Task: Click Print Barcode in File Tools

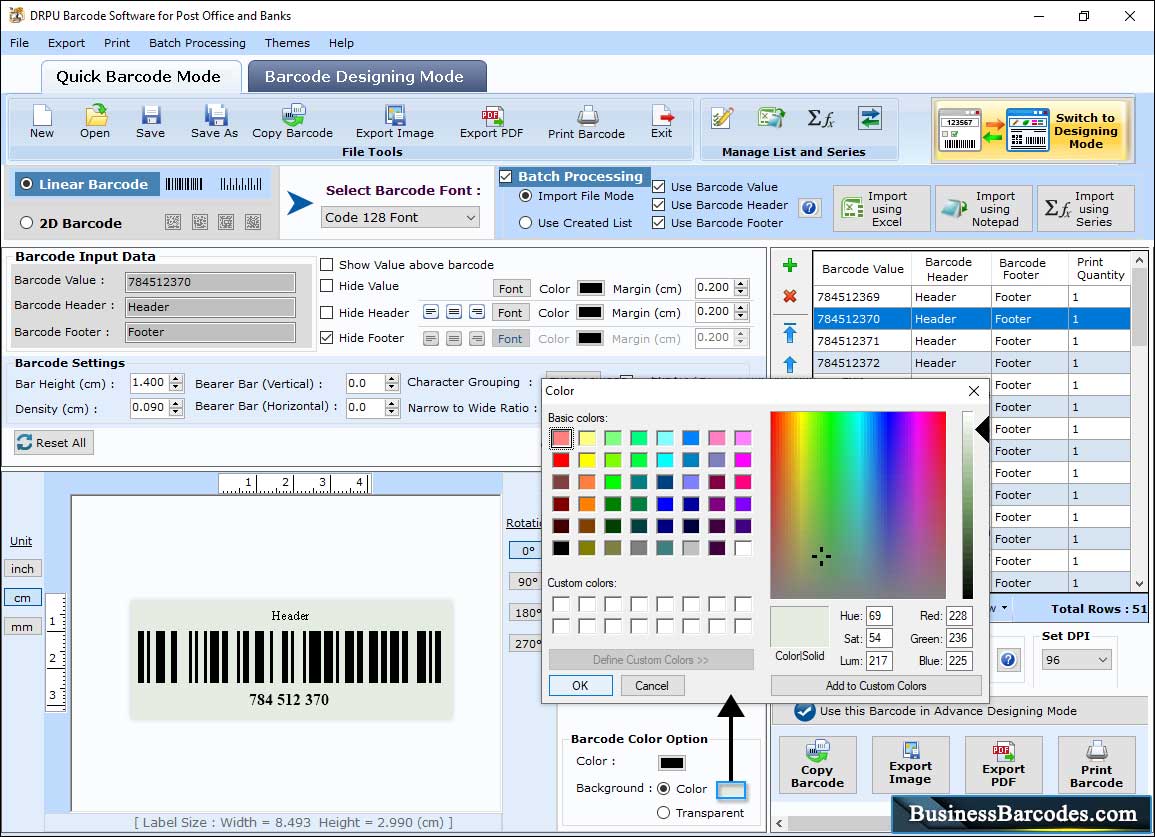Action: [x=586, y=122]
